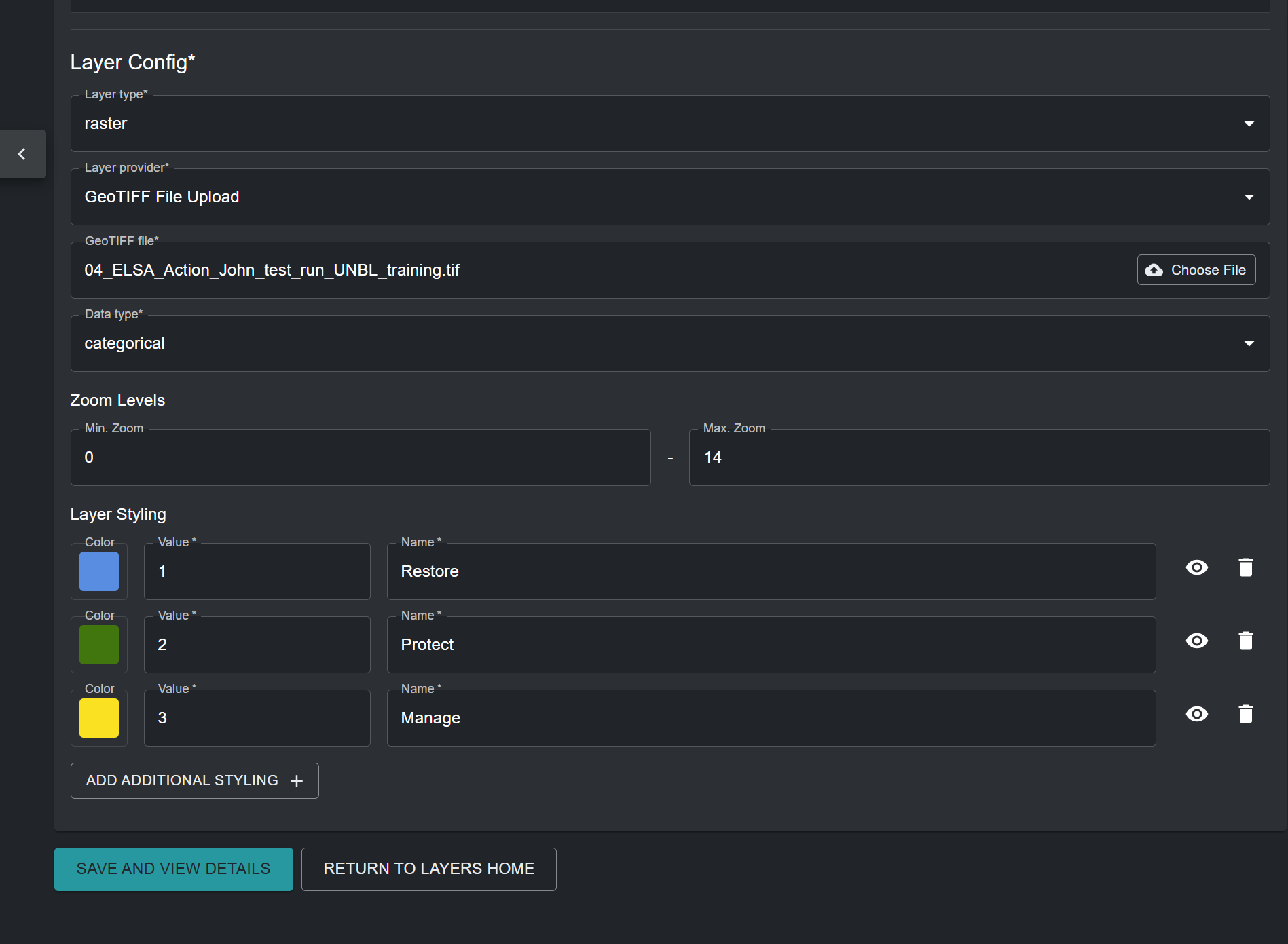The image size is (1288, 944).
Task: Hide the Protect category
Action: (1196, 641)
